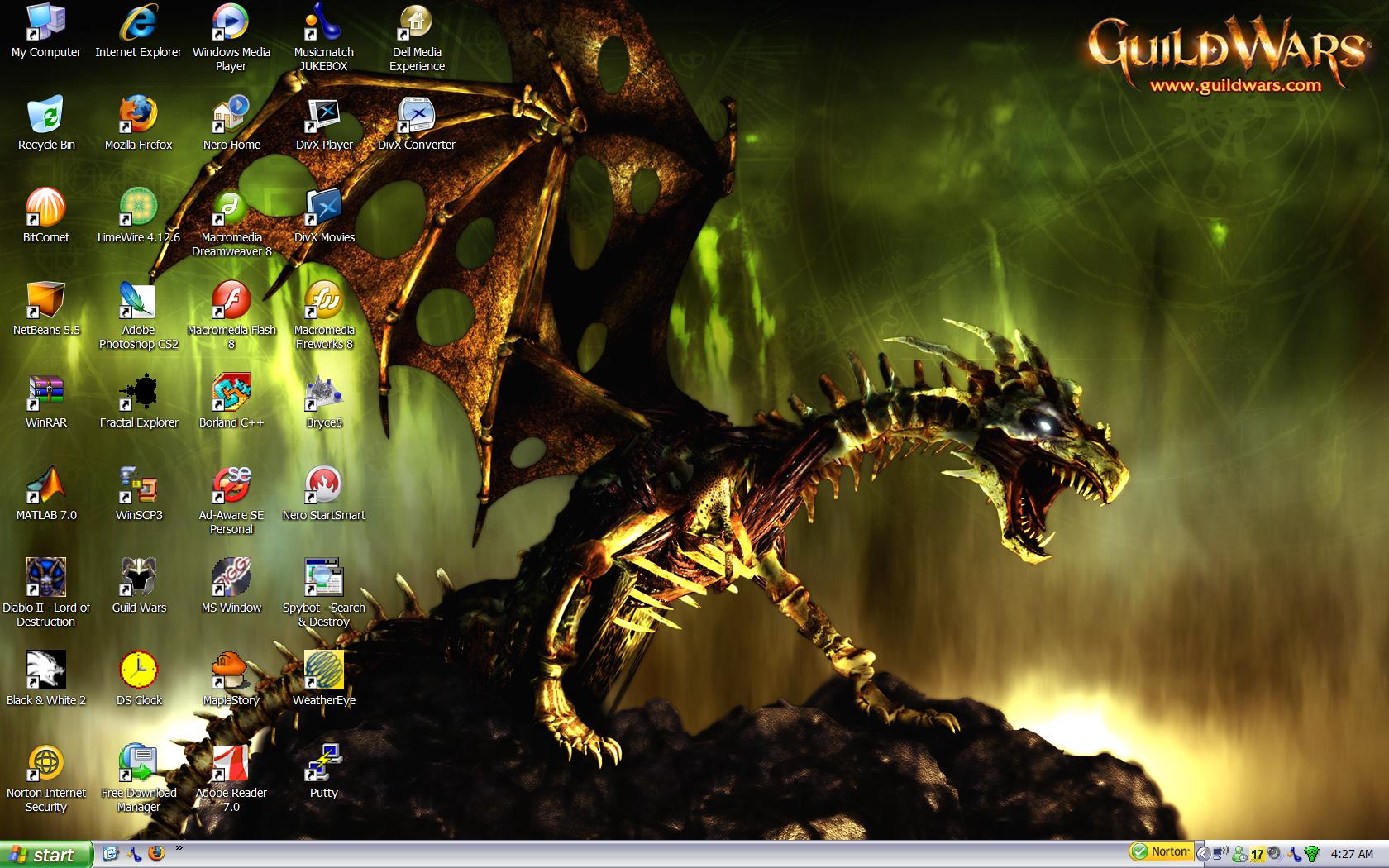Screen dimensions: 1389x868
Task: Click blue phone icon in system tray
Action: [1294, 853]
